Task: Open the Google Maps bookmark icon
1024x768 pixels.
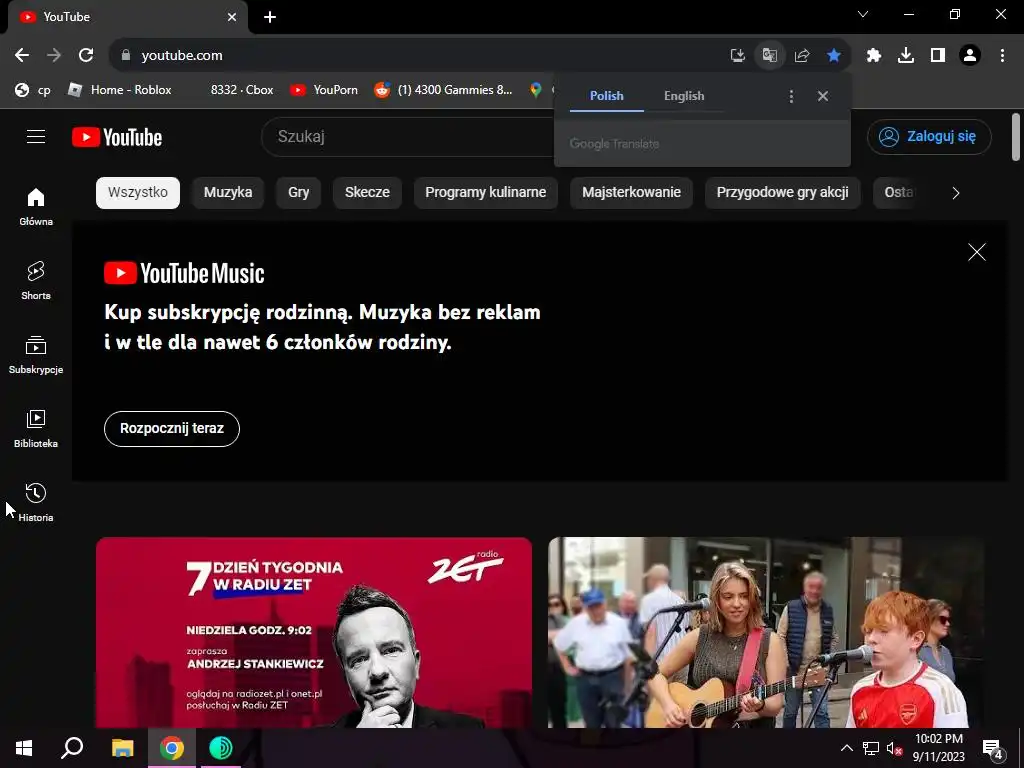Action: point(536,90)
